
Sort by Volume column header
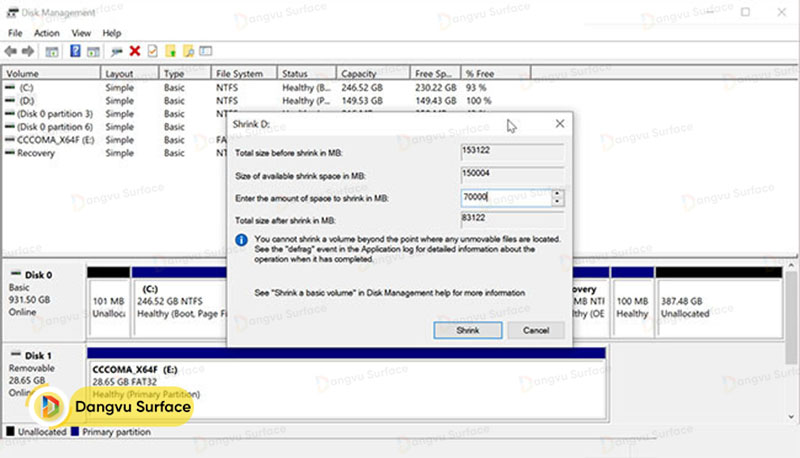[51, 73]
